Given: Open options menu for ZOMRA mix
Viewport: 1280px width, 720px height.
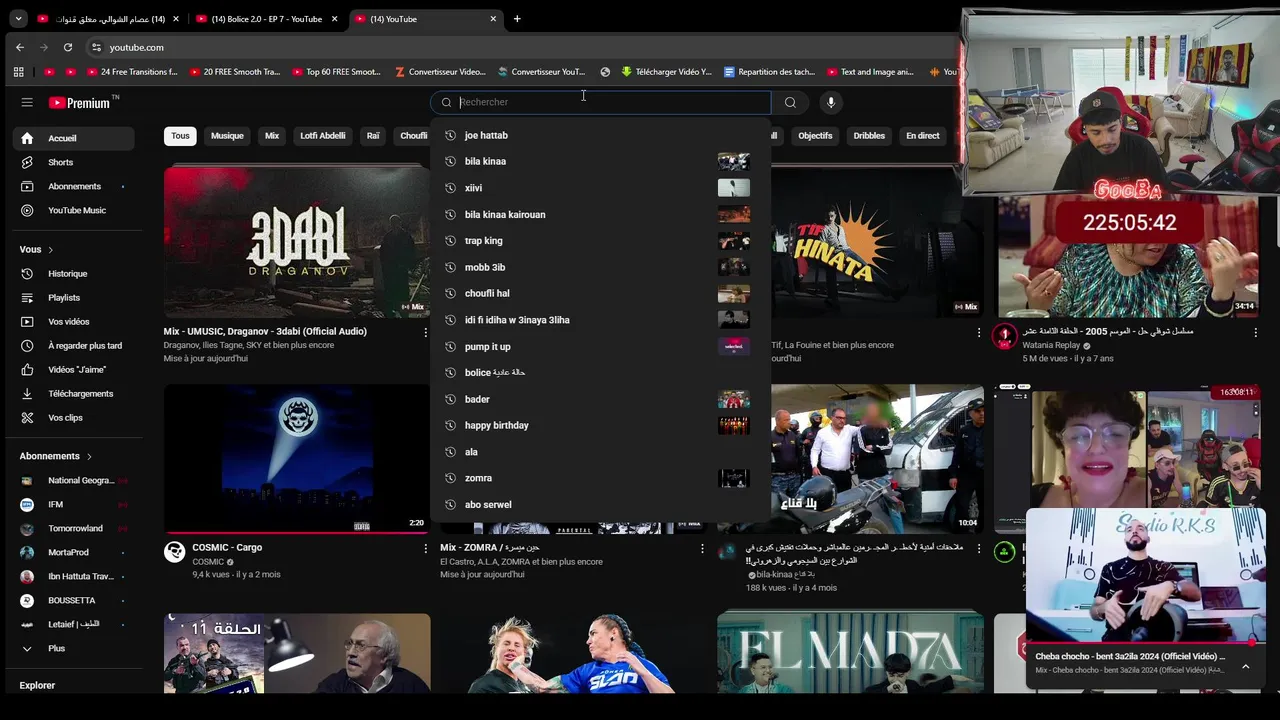Looking at the screenshot, I should pyautogui.click(x=702, y=549).
